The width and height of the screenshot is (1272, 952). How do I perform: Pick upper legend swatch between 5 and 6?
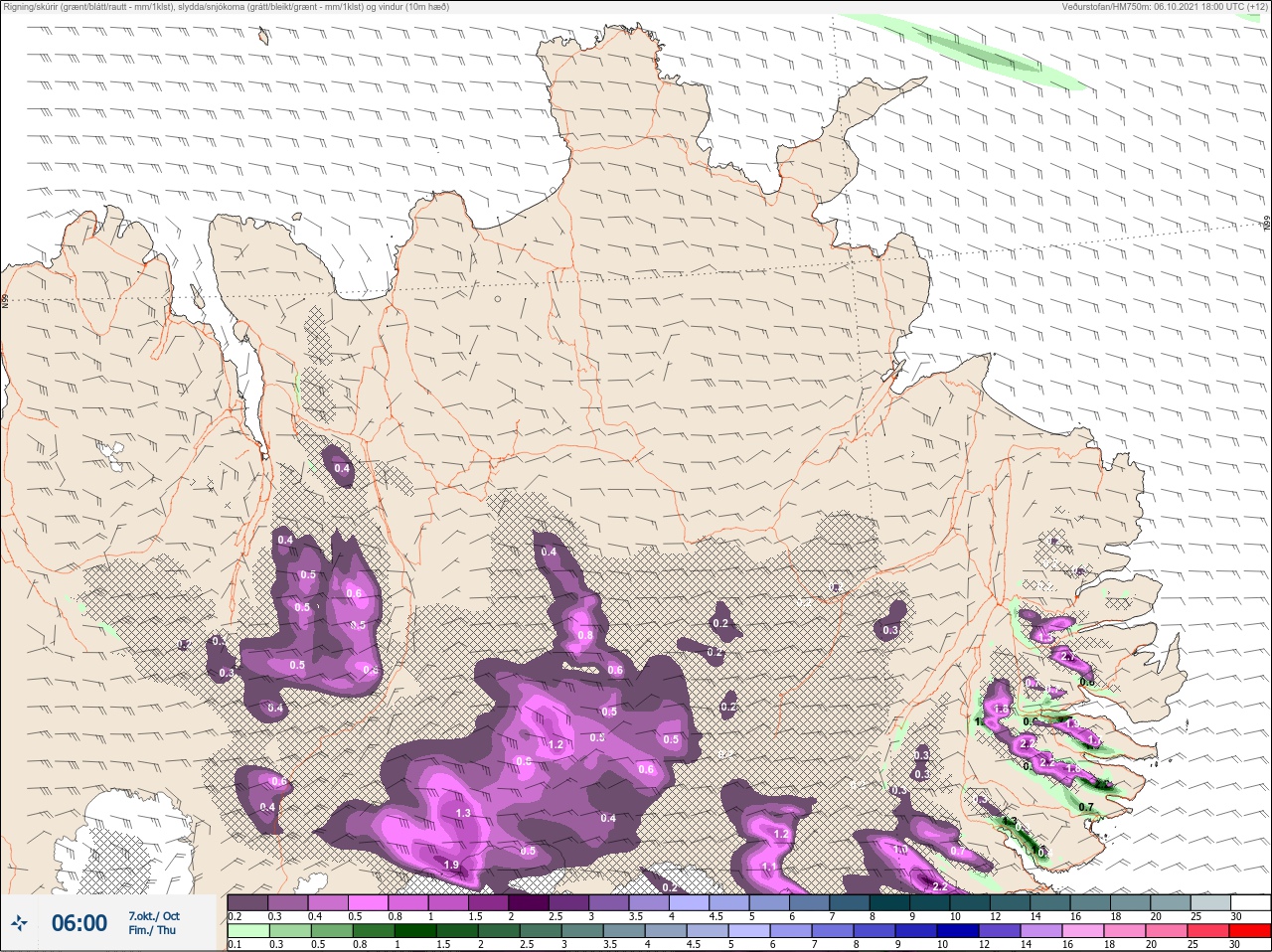[770, 902]
